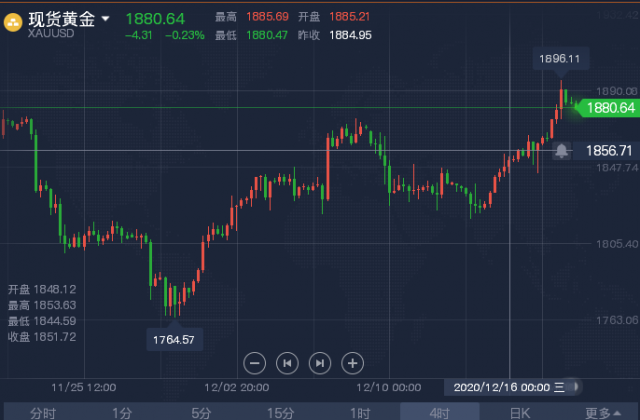The width and height of the screenshot is (640, 420).
Task: Click the price alert bell icon
Action: tap(562, 151)
